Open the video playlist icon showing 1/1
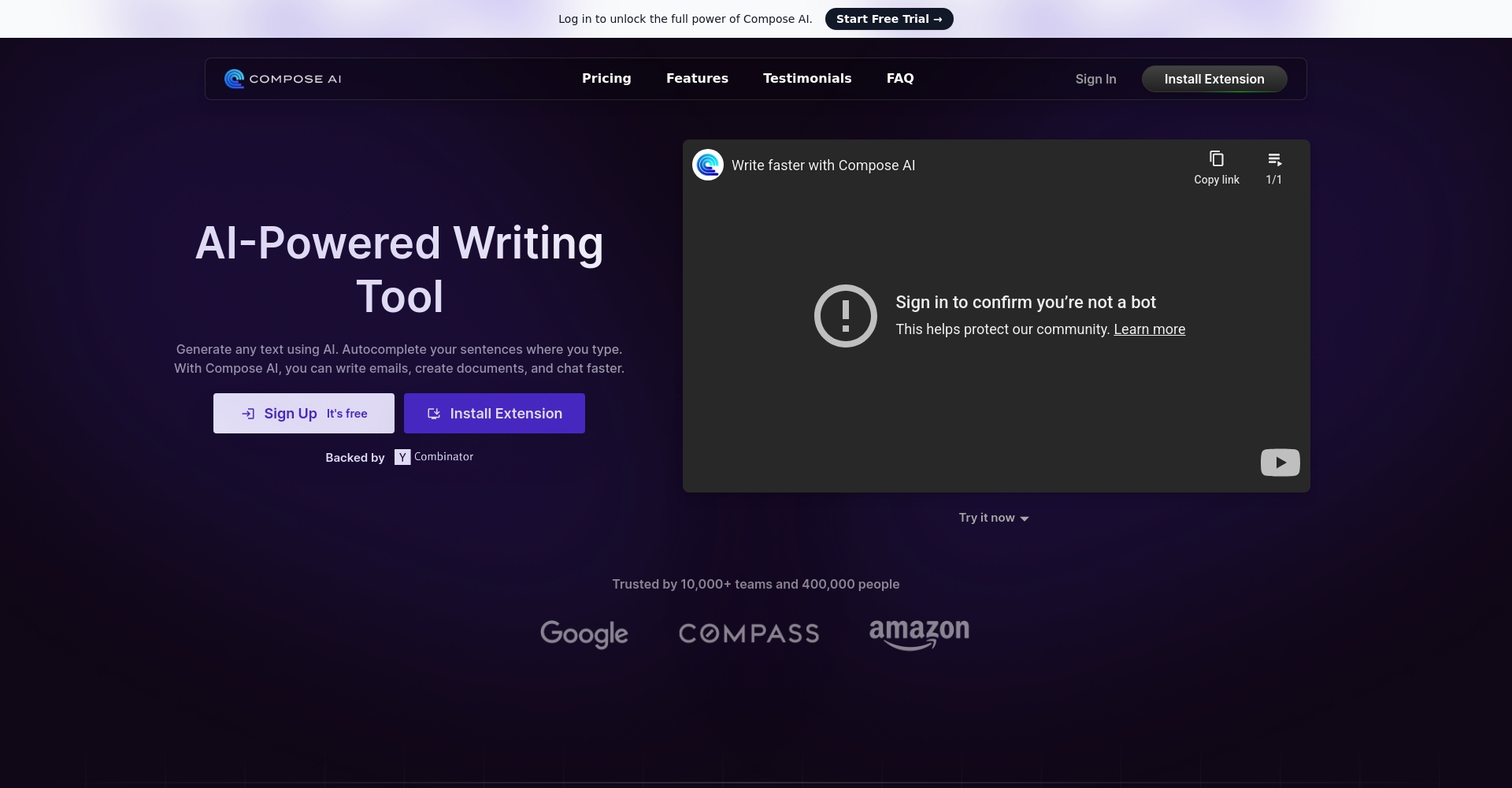 [1273, 160]
